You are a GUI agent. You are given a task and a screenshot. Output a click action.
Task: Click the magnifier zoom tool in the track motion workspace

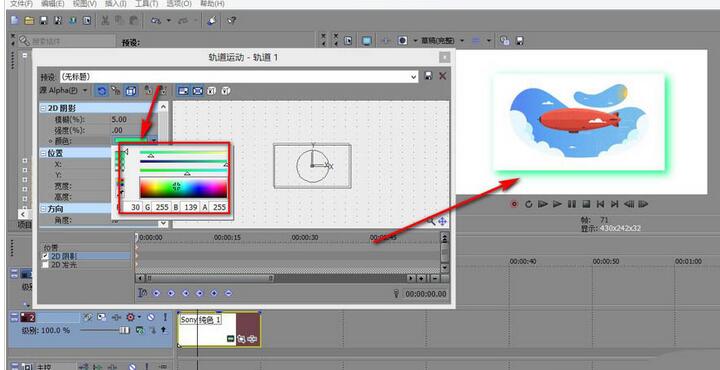[x=431, y=221]
